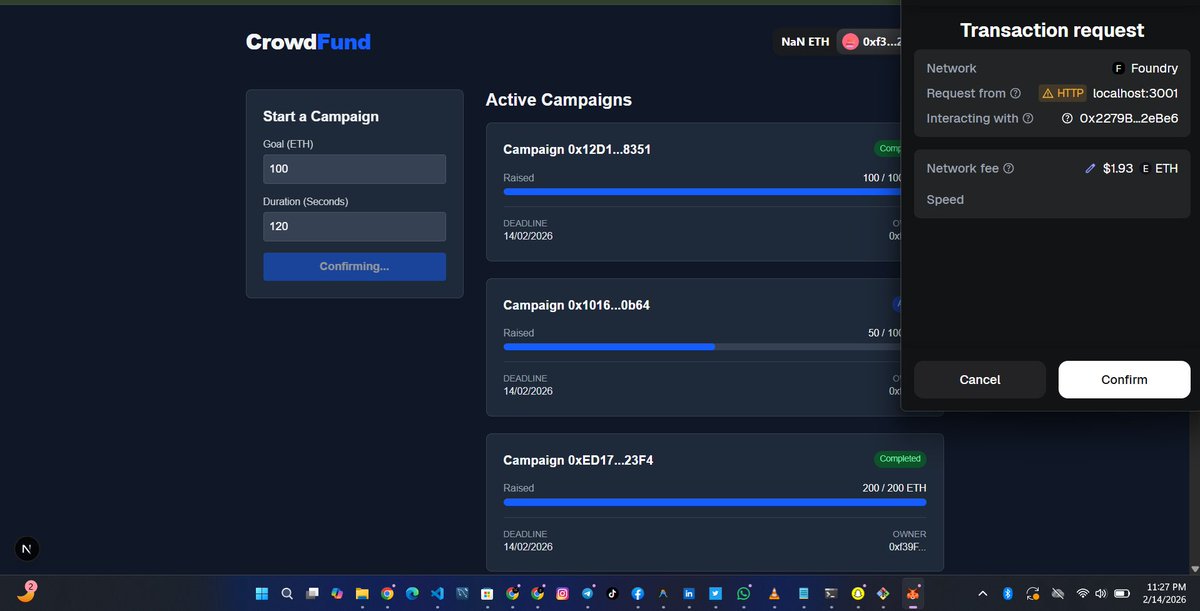Click the red wallet account avatar
The height and width of the screenshot is (611, 1200).
click(x=849, y=42)
